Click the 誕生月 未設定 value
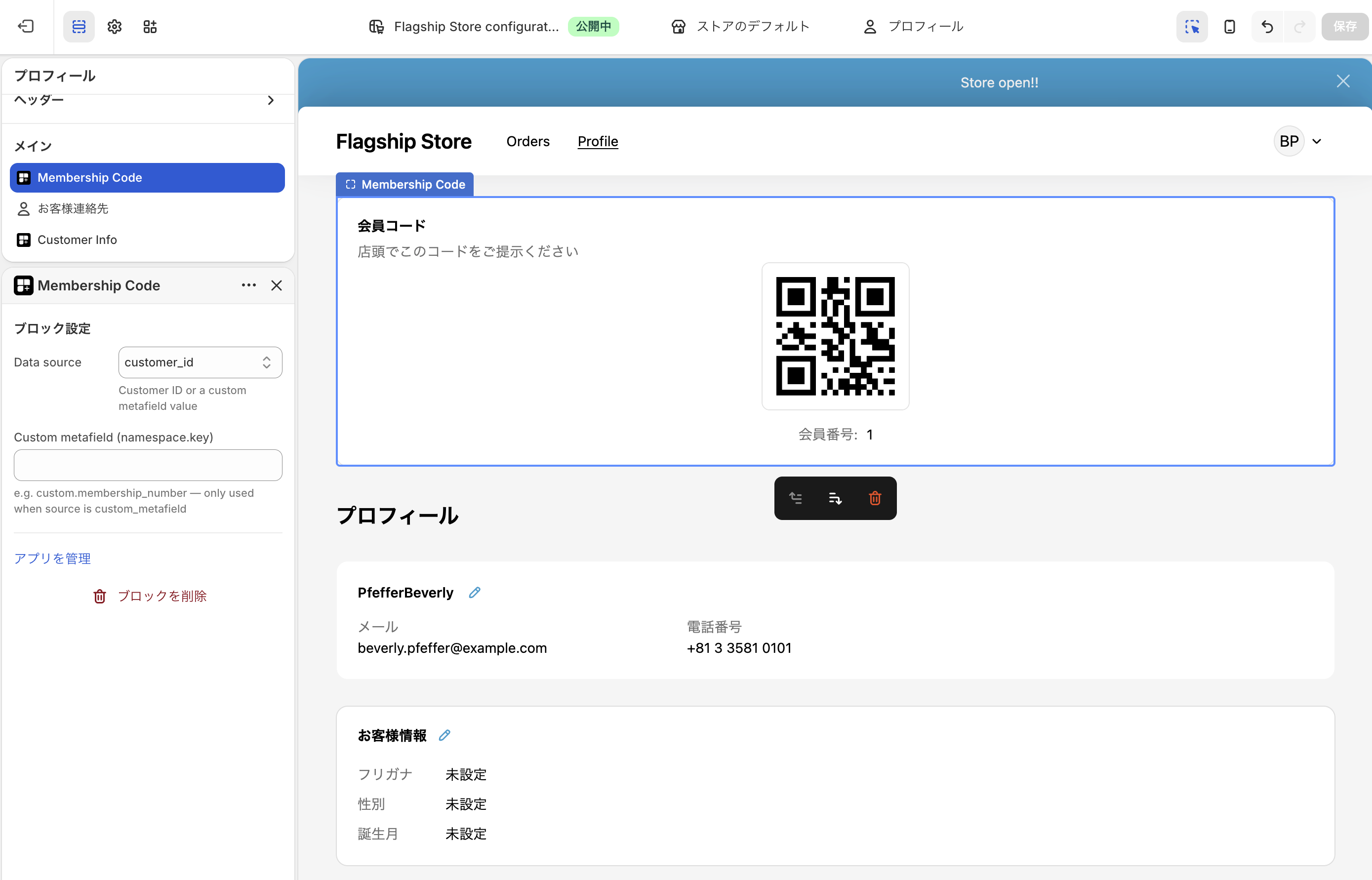Screen dimensions: 1372x880 click(466, 834)
